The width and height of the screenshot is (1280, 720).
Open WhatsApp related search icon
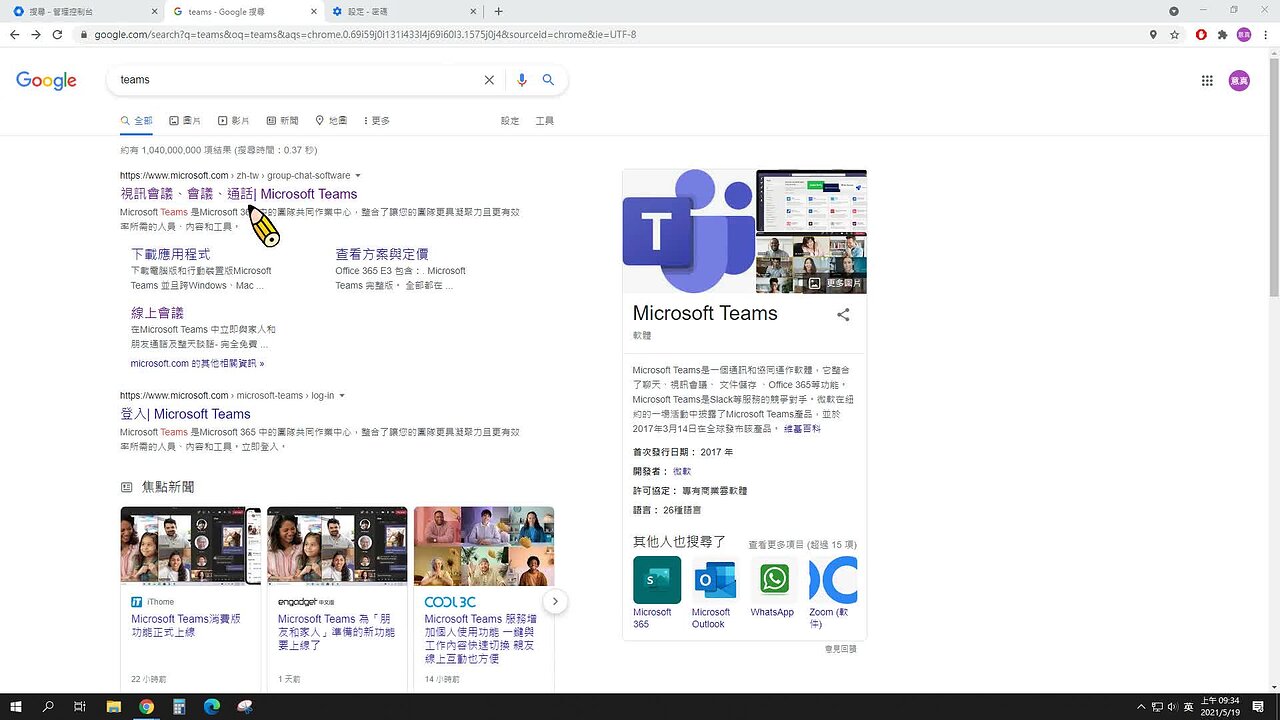pos(774,580)
